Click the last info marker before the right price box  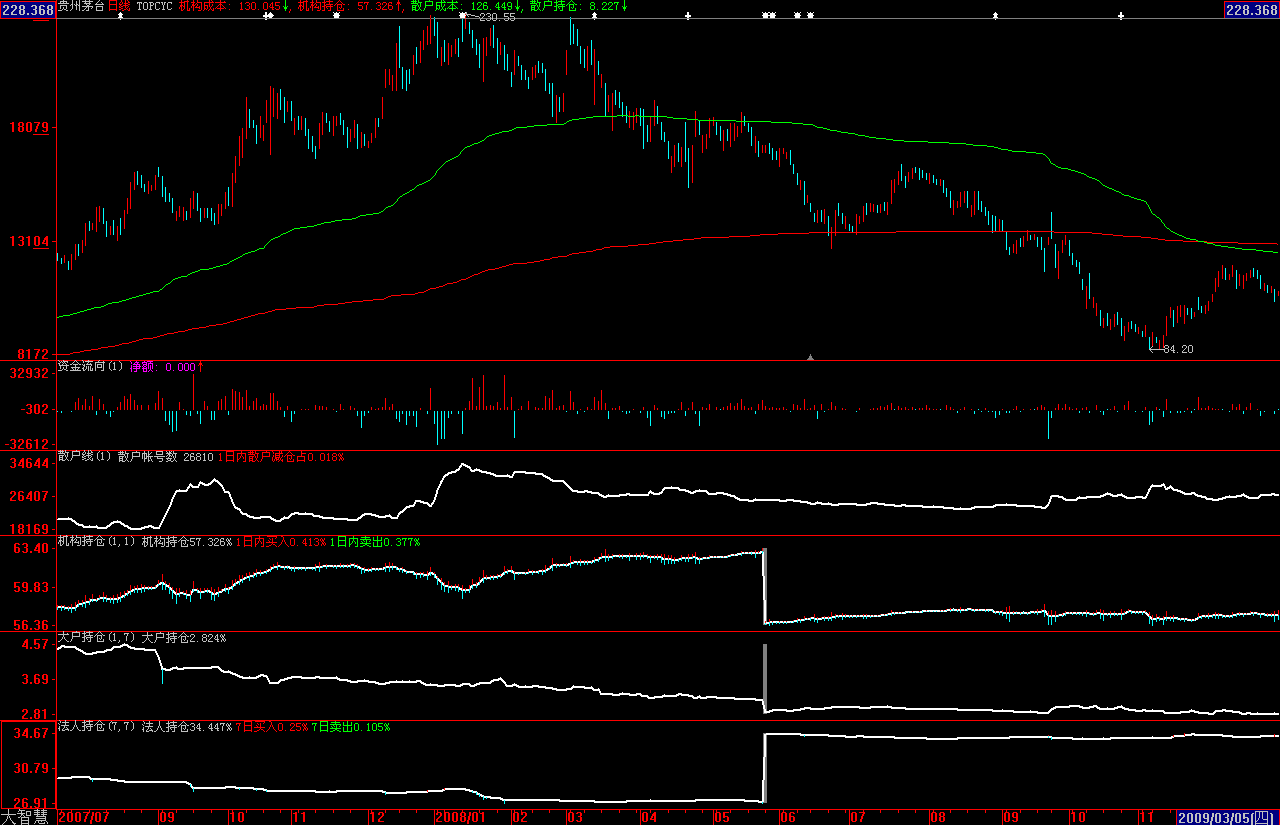click(1120, 16)
